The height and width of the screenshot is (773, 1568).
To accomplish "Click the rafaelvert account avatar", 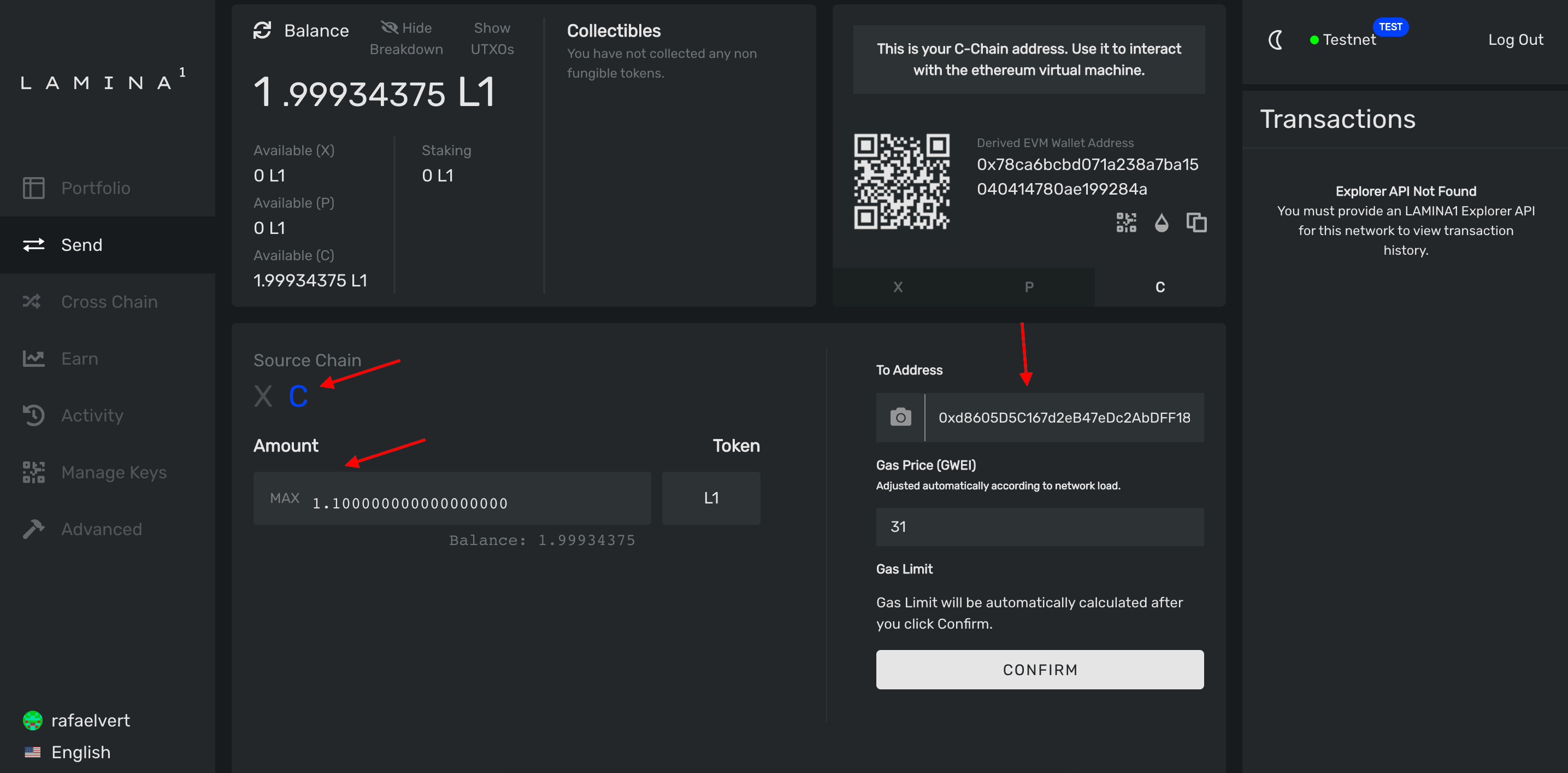I will click(x=32, y=721).
